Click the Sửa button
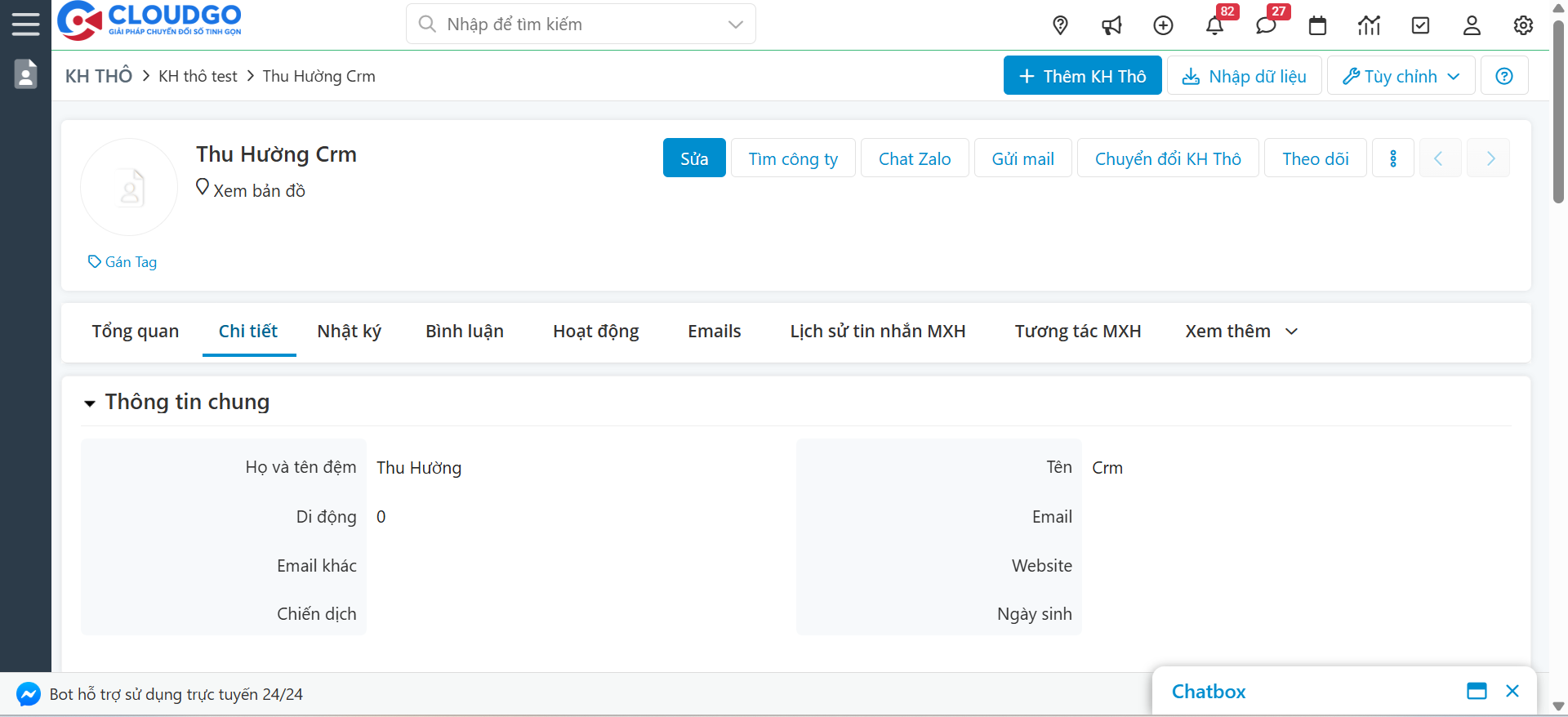 click(693, 158)
